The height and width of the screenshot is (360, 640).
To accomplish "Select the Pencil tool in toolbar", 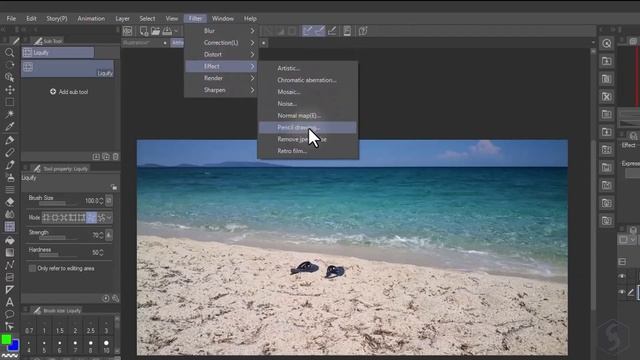I will [x=9, y=153].
